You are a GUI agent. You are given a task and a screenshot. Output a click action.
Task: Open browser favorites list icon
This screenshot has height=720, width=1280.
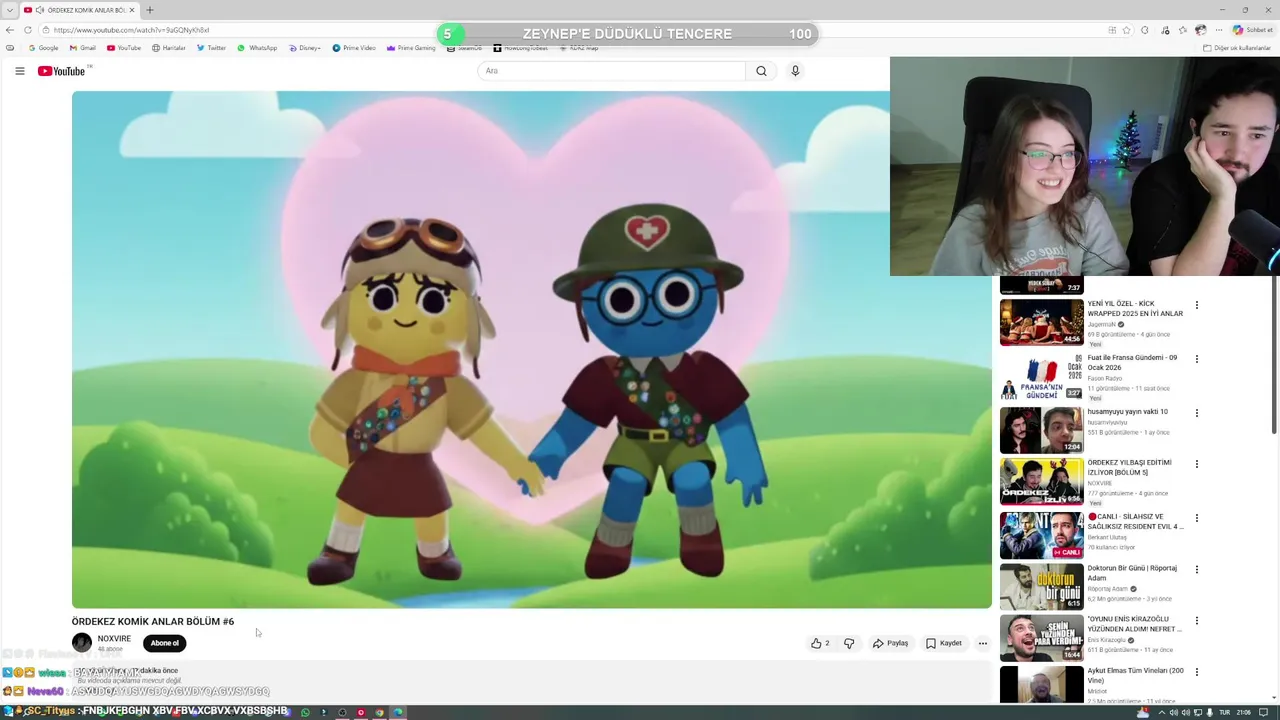1183,30
